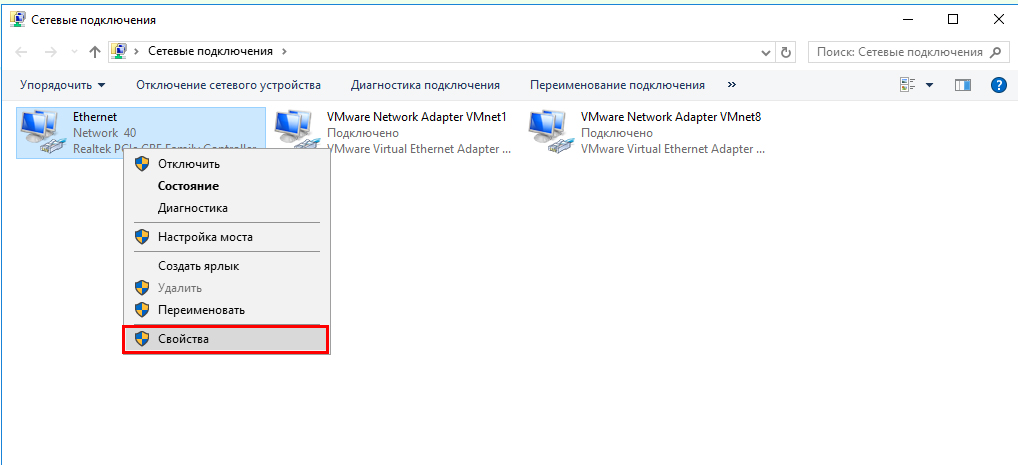
Task: Click the Network 40 status text
Action: [105, 133]
